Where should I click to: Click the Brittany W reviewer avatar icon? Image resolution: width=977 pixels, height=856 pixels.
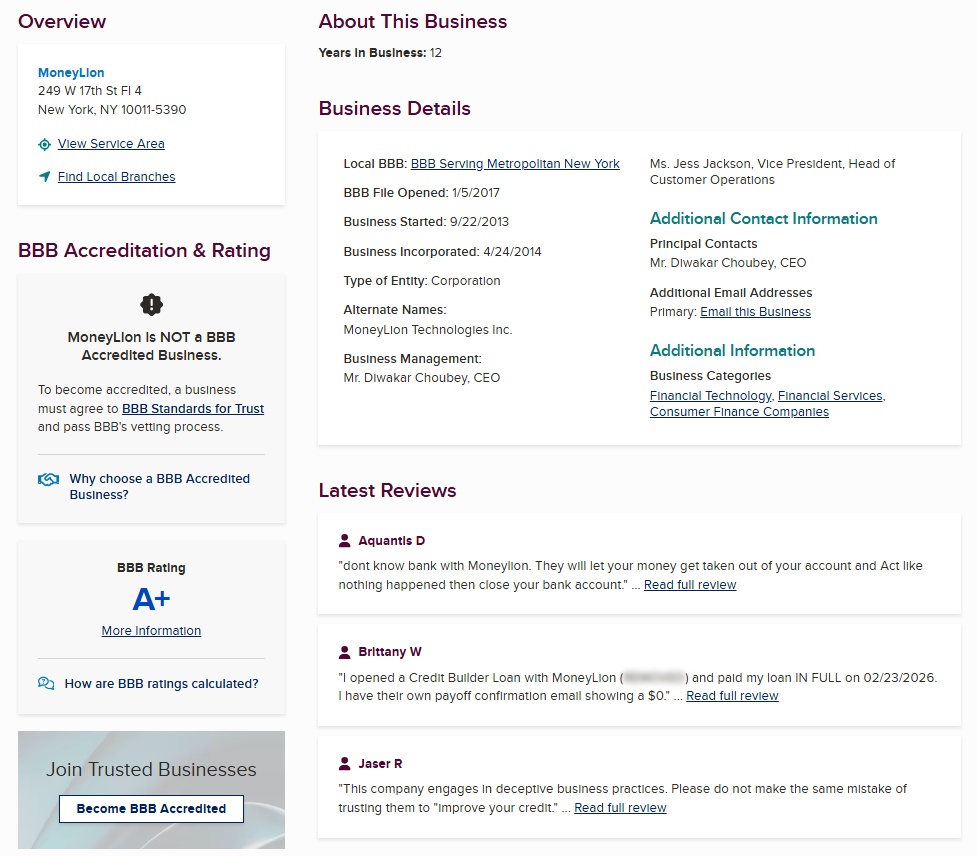345,652
